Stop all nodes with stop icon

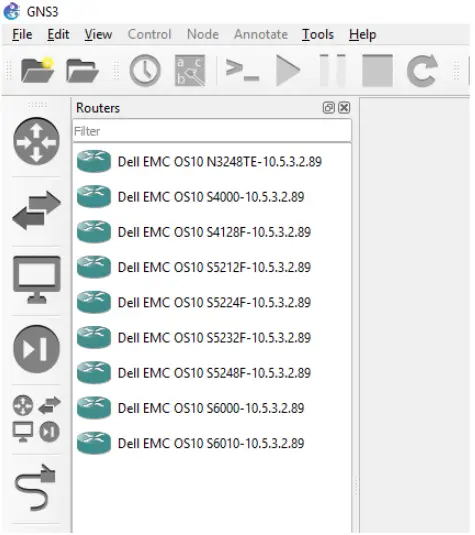[377, 71]
